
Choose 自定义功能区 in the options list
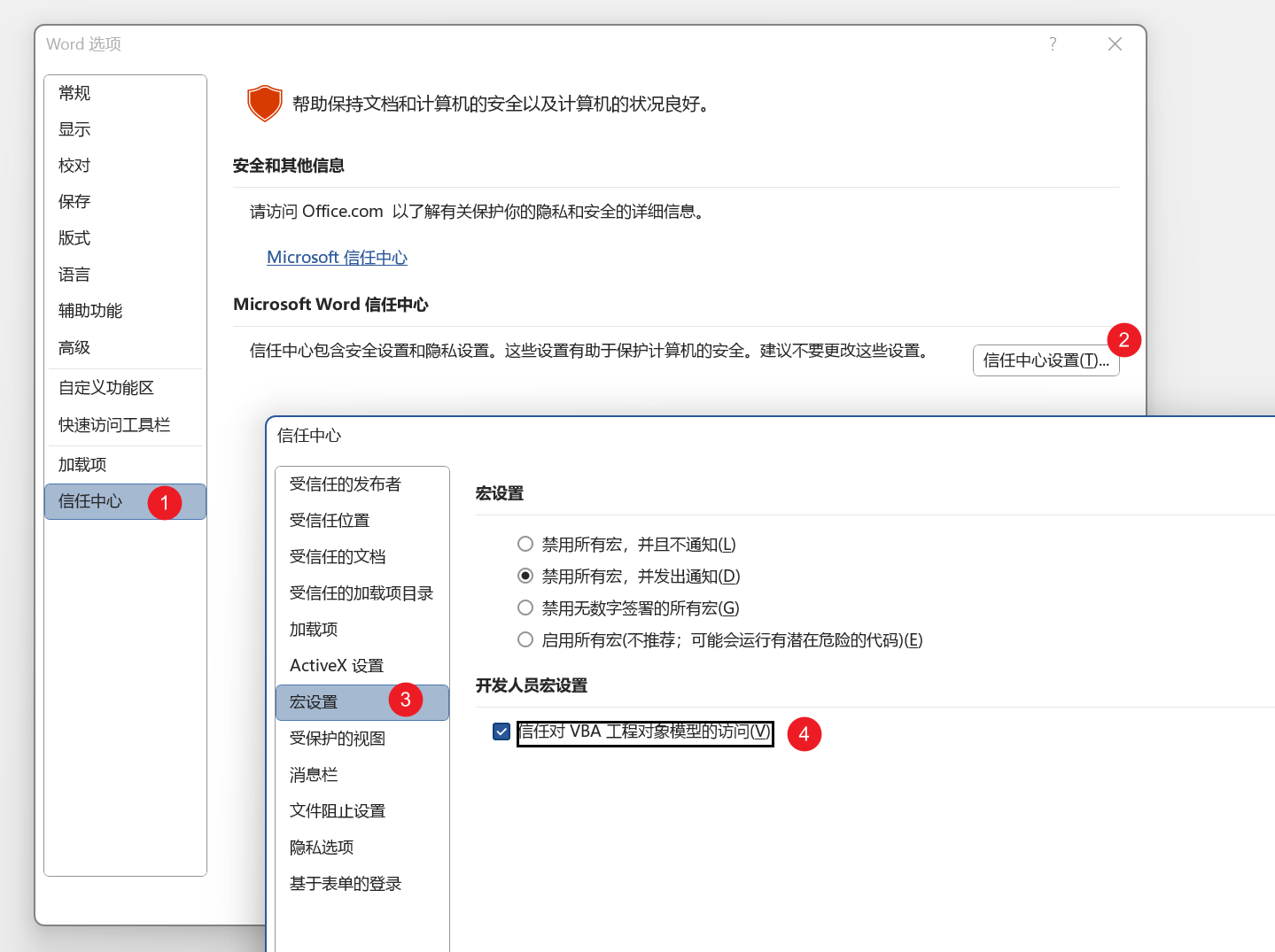pos(125,388)
